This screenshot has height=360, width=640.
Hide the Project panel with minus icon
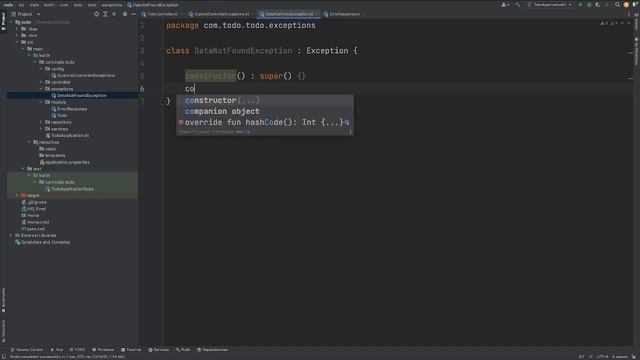click(x=133, y=14)
